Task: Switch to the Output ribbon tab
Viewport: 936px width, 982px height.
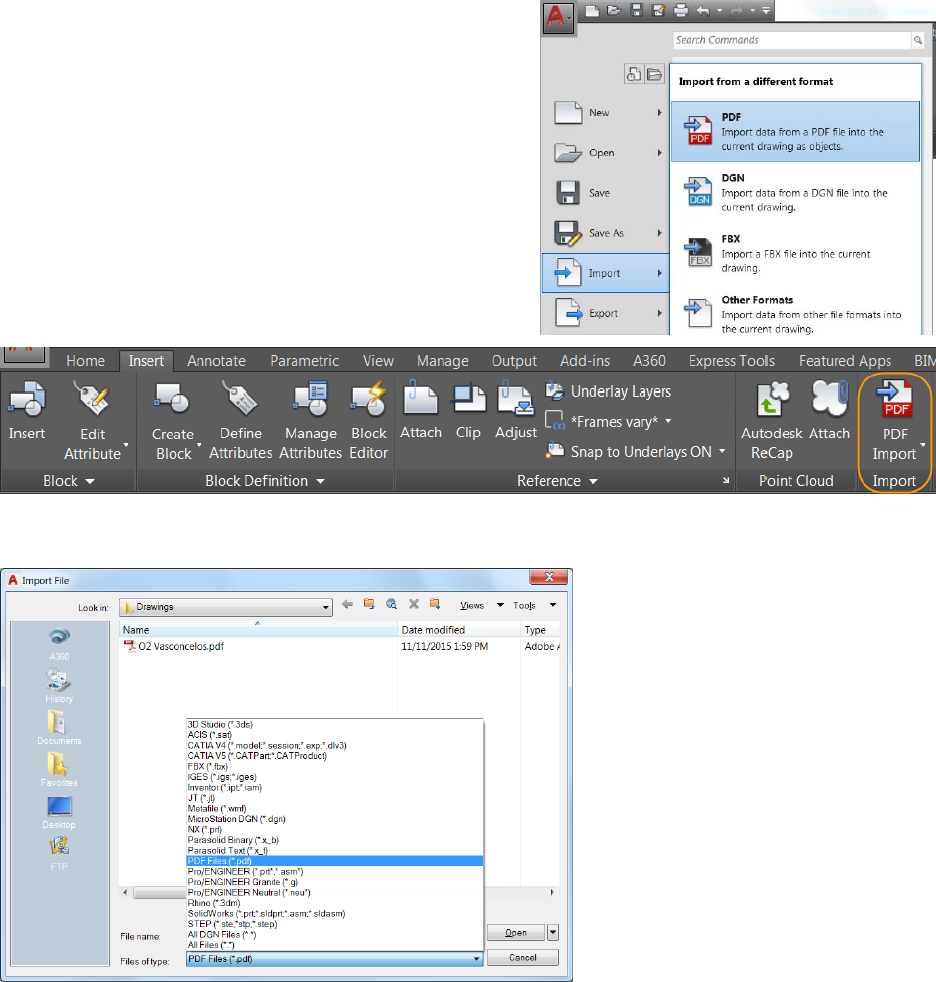Action: click(x=514, y=361)
